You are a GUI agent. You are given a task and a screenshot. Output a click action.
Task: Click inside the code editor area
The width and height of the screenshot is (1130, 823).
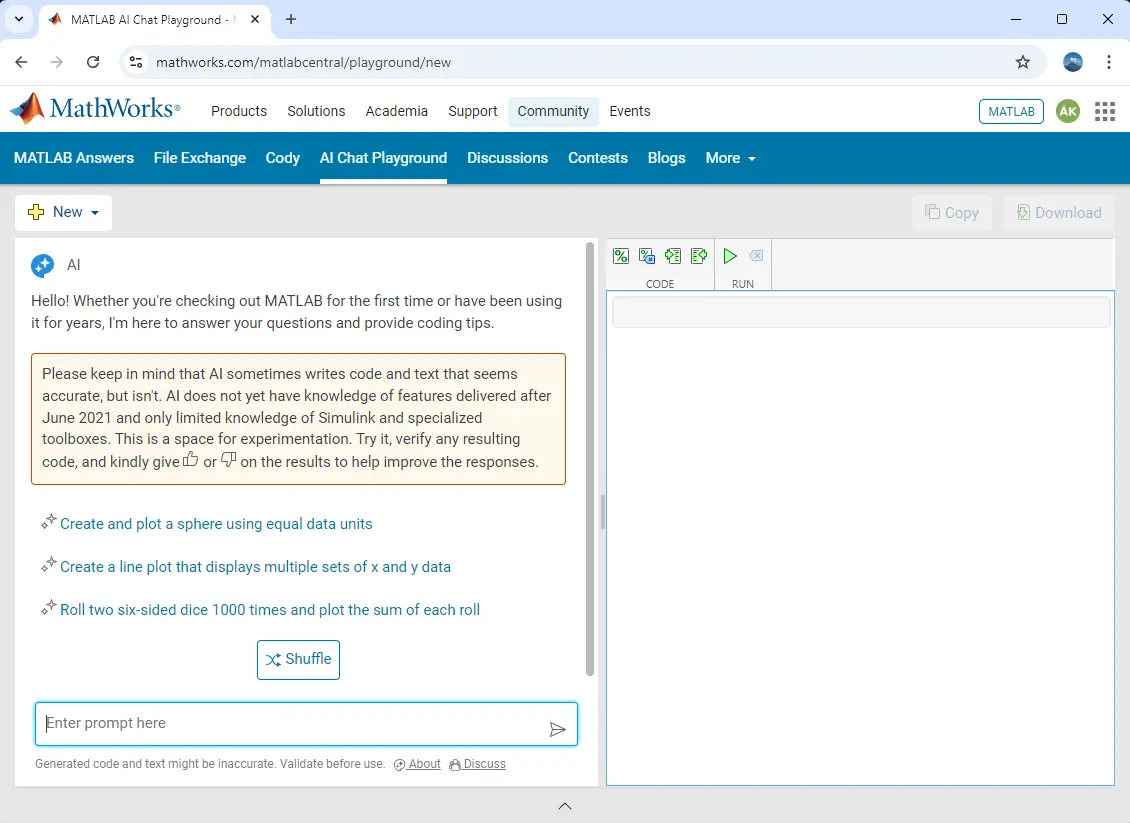click(x=860, y=538)
